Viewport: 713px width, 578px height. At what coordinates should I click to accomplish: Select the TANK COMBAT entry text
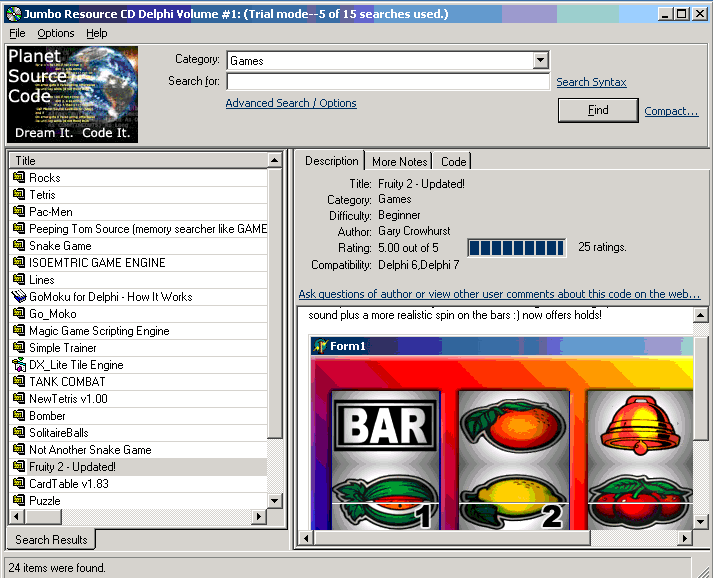67,382
